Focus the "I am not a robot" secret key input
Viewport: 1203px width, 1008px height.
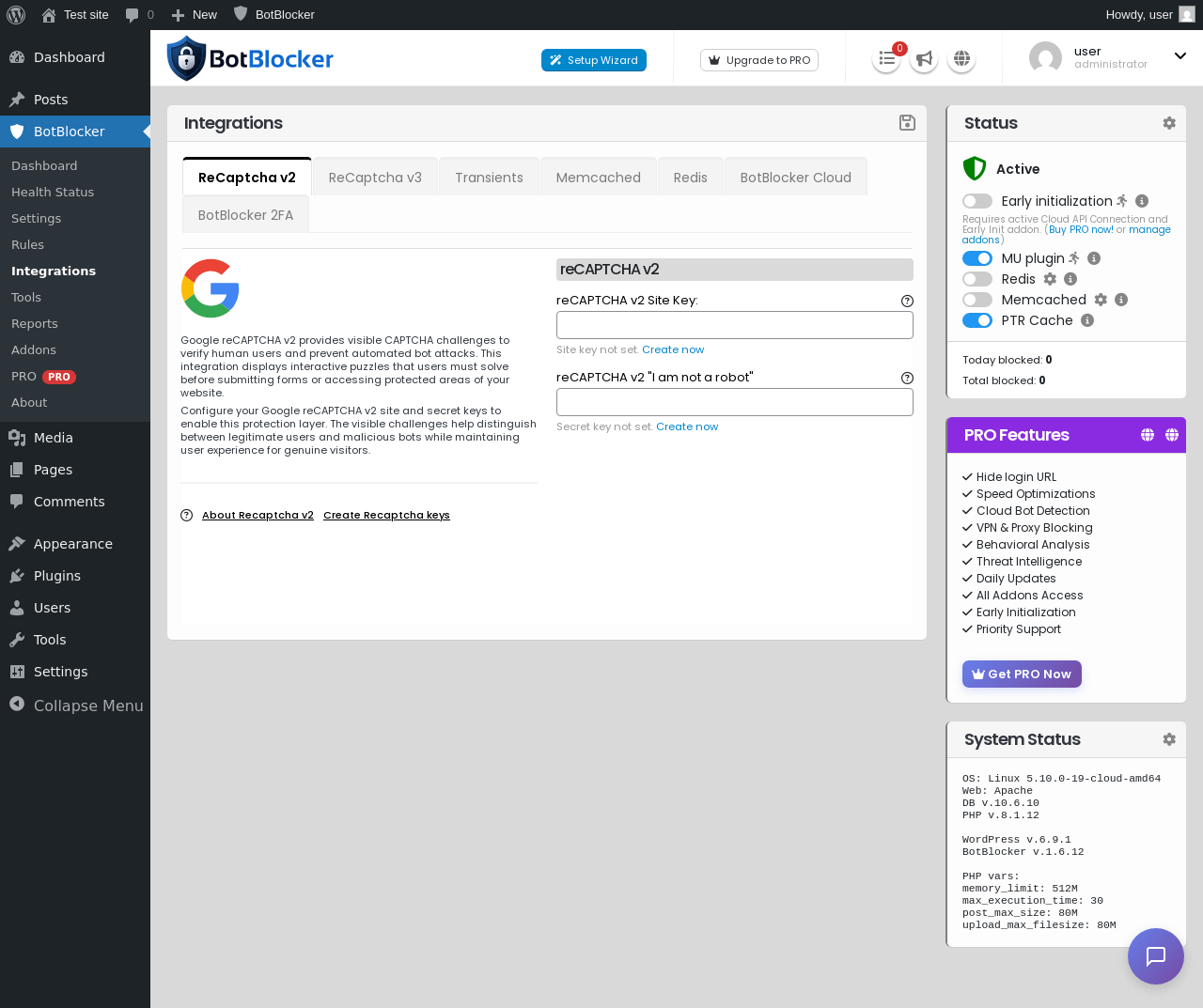(735, 402)
